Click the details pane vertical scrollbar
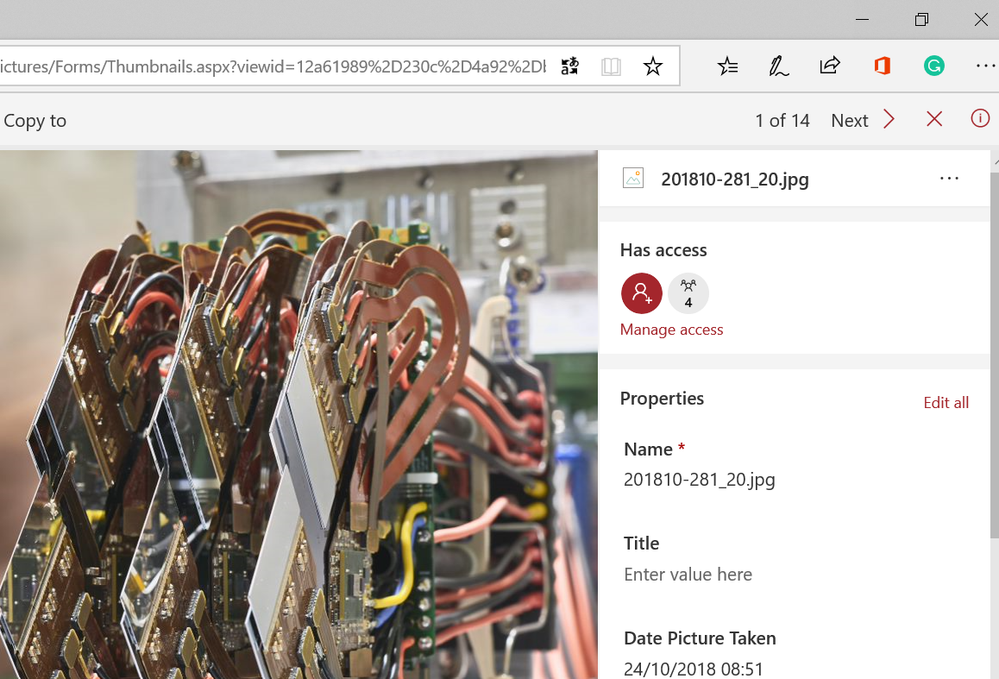Viewport: 999px width, 679px height. click(x=994, y=357)
